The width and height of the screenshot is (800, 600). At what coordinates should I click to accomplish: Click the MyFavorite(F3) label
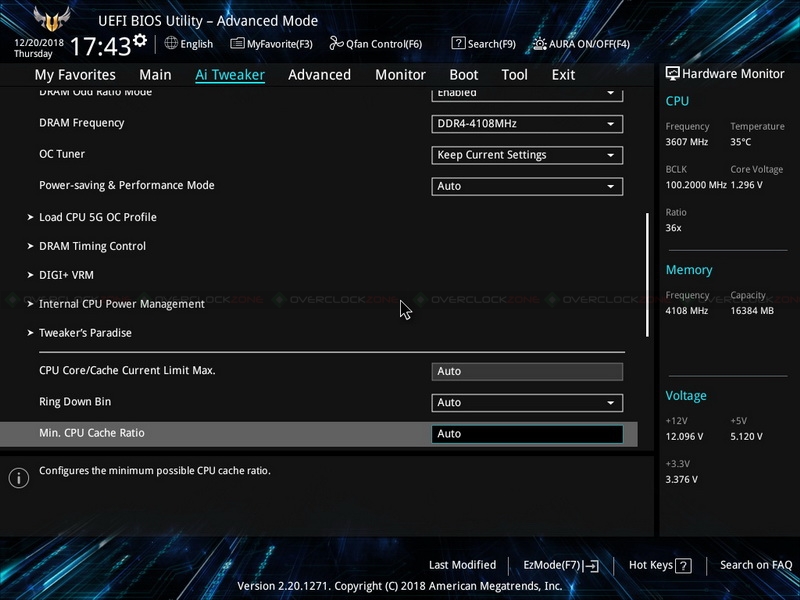[x=280, y=44]
